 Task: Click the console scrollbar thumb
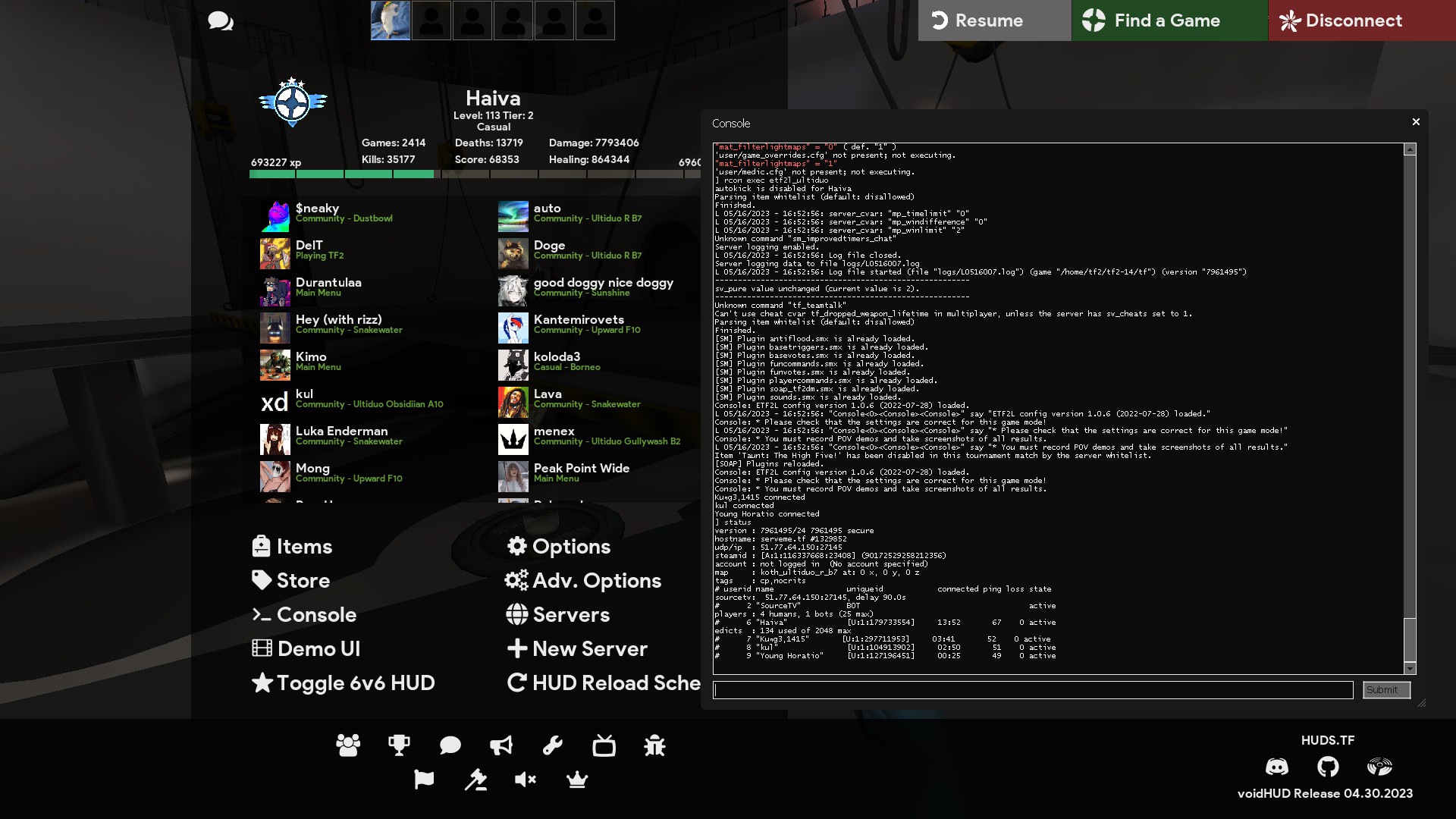pyautogui.click(x=1410, y=639)
